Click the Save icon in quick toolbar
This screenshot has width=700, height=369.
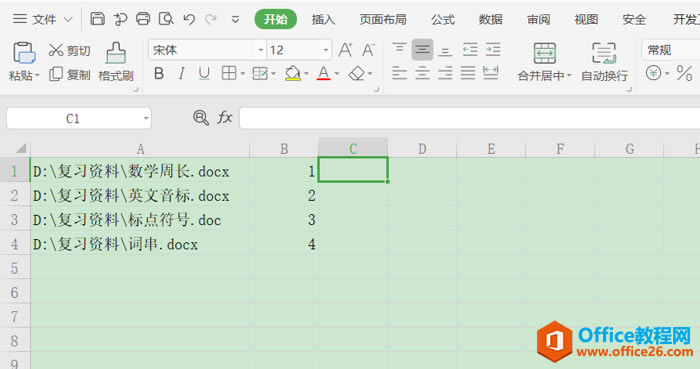[x=97, y=19]
